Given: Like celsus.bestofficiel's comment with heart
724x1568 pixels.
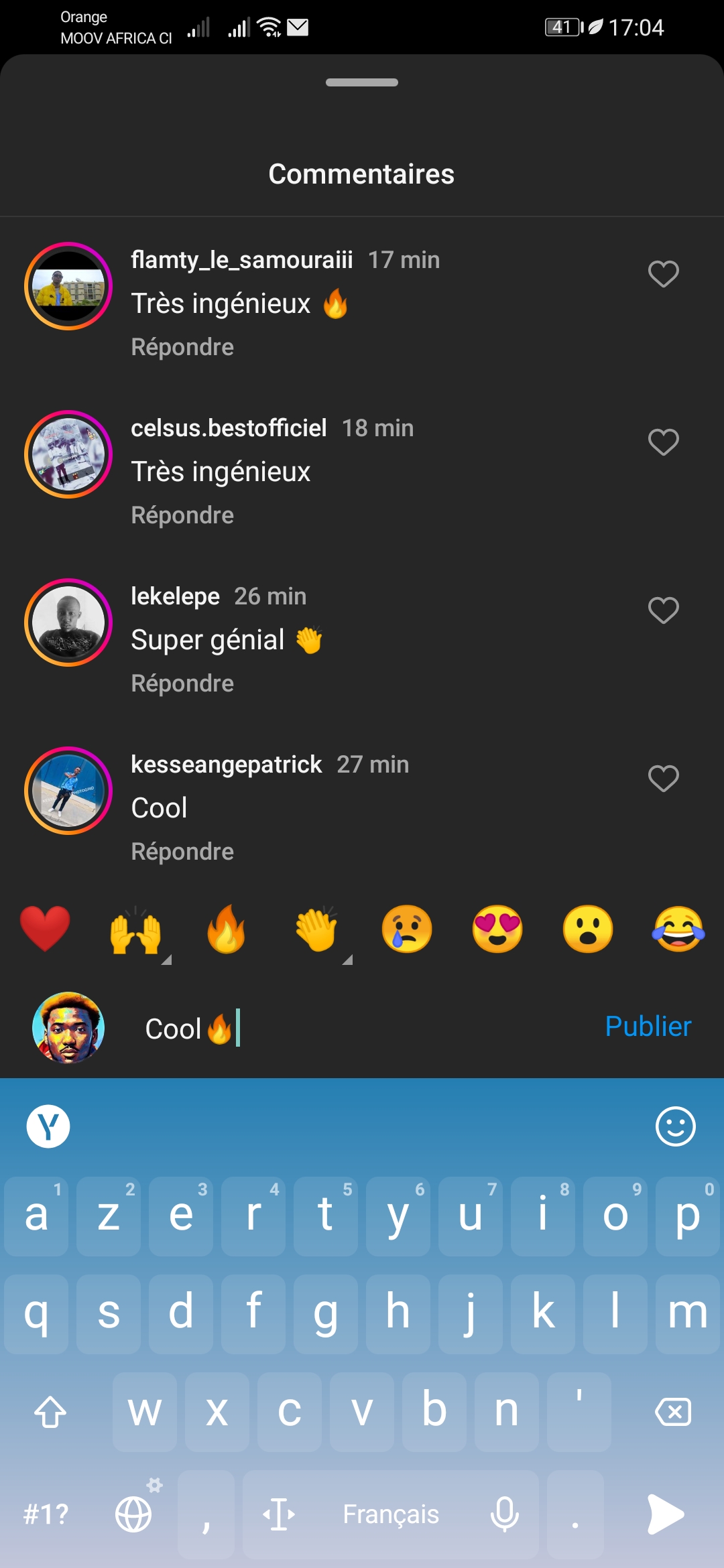Looking at the screenshot, I should click(x=664, y=442).
